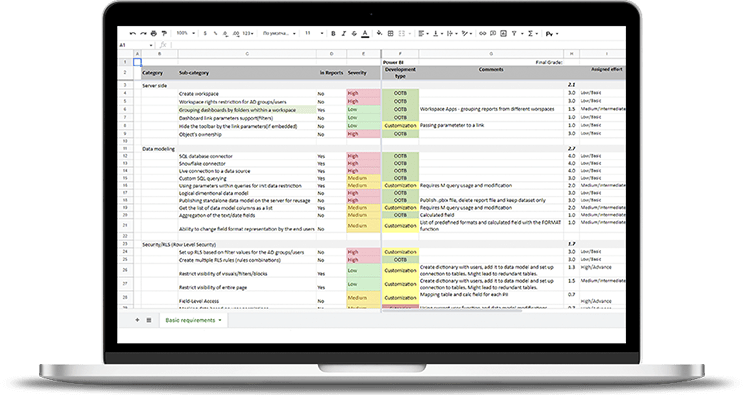The width and height of the screenshot is (744, 395).
Task: Open filter views dropdown arrow
Action: (x=522, y=34)
